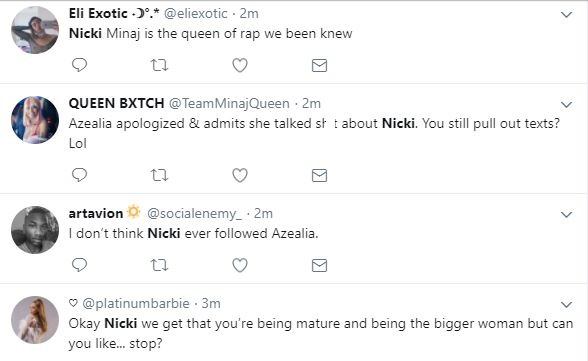The image size is (588, 361).
Task: Open artavion's profile picture
Action: click(x=35, y=230)
